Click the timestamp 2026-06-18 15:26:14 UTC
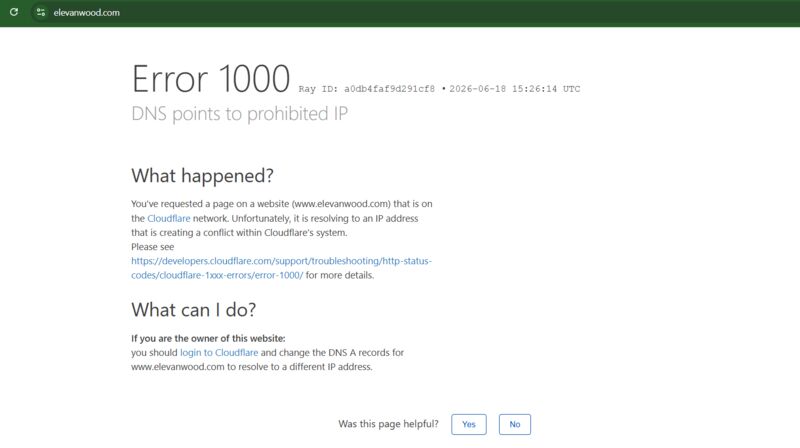This screenshot has height=448, width=800. (514, 89)
